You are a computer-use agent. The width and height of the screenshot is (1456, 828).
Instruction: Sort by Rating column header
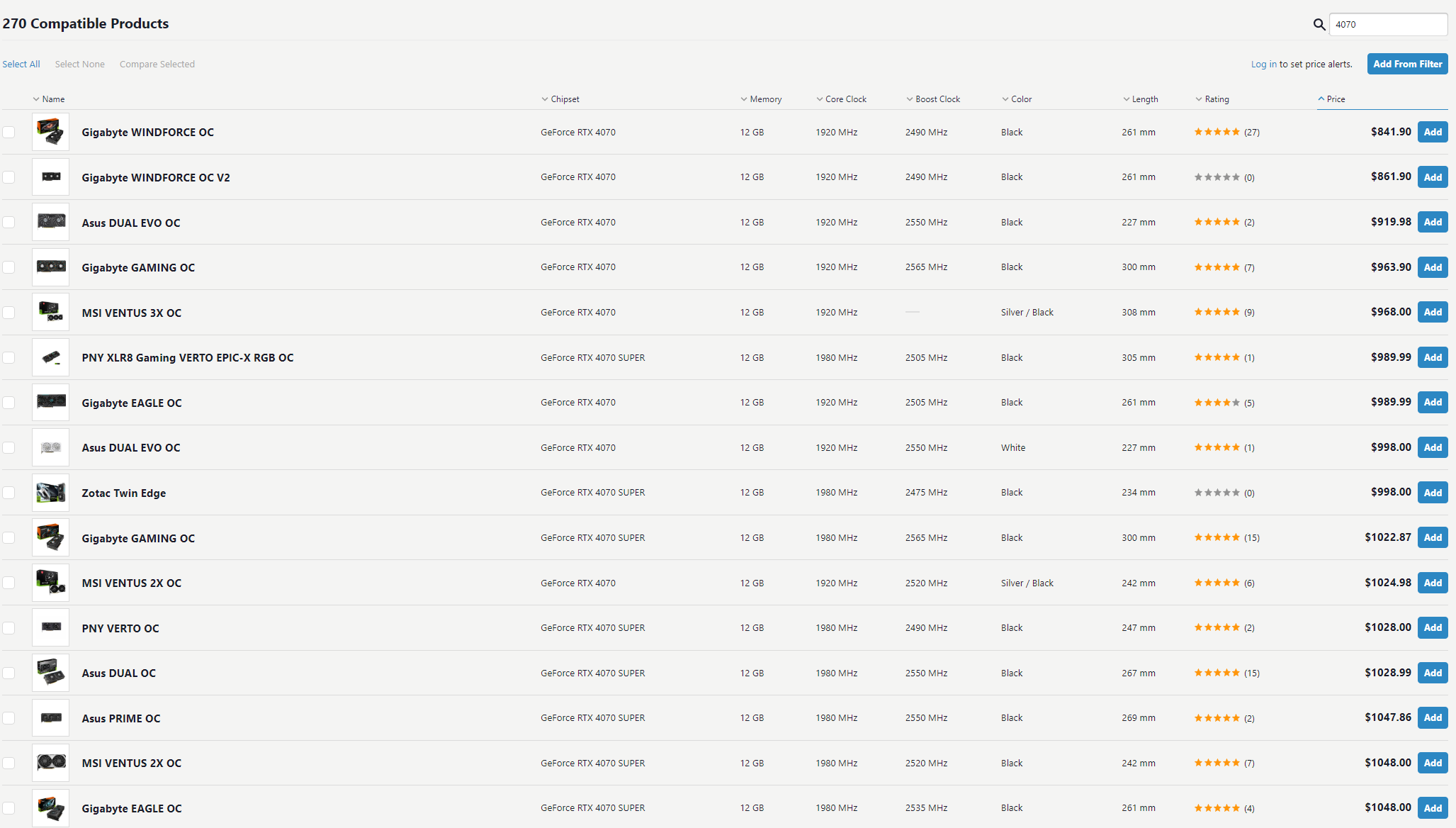(1216, 99)
